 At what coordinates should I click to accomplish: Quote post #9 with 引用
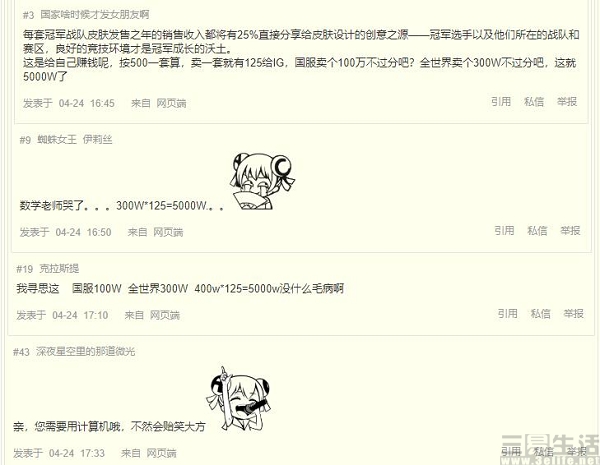pos(504,231)
